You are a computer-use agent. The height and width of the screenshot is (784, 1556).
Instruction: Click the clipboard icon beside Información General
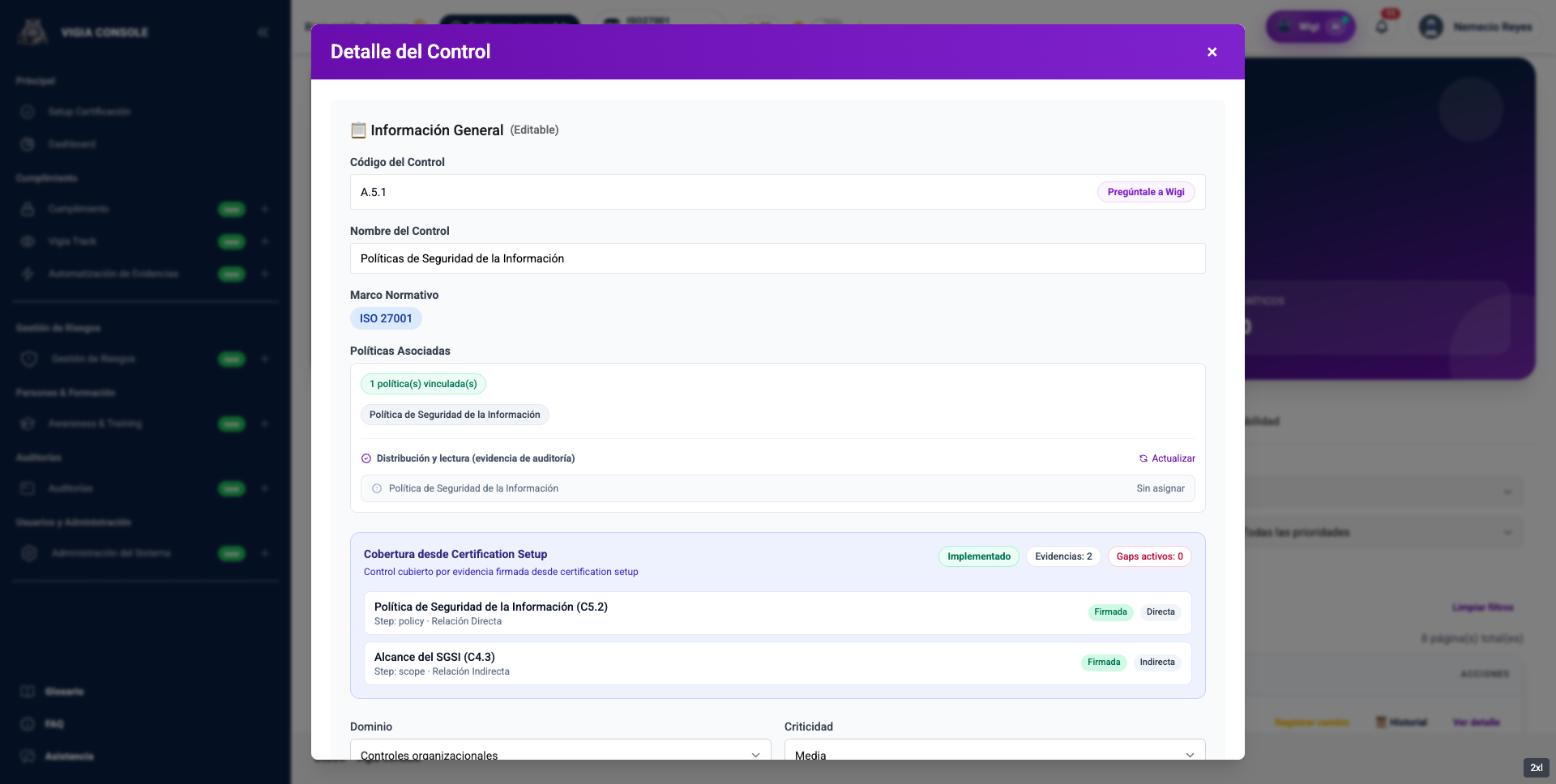(x=358, y=130)
